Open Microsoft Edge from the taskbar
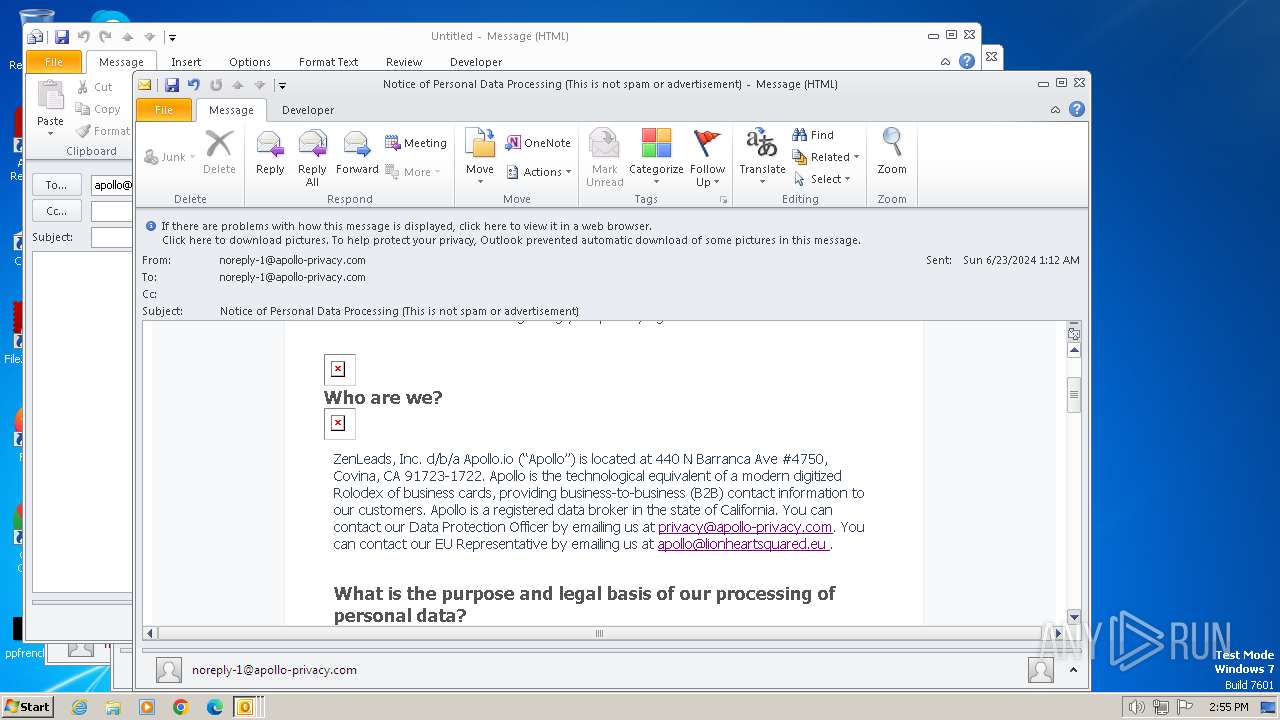This screenshot has height=720, width=1280. coord(215,707)
